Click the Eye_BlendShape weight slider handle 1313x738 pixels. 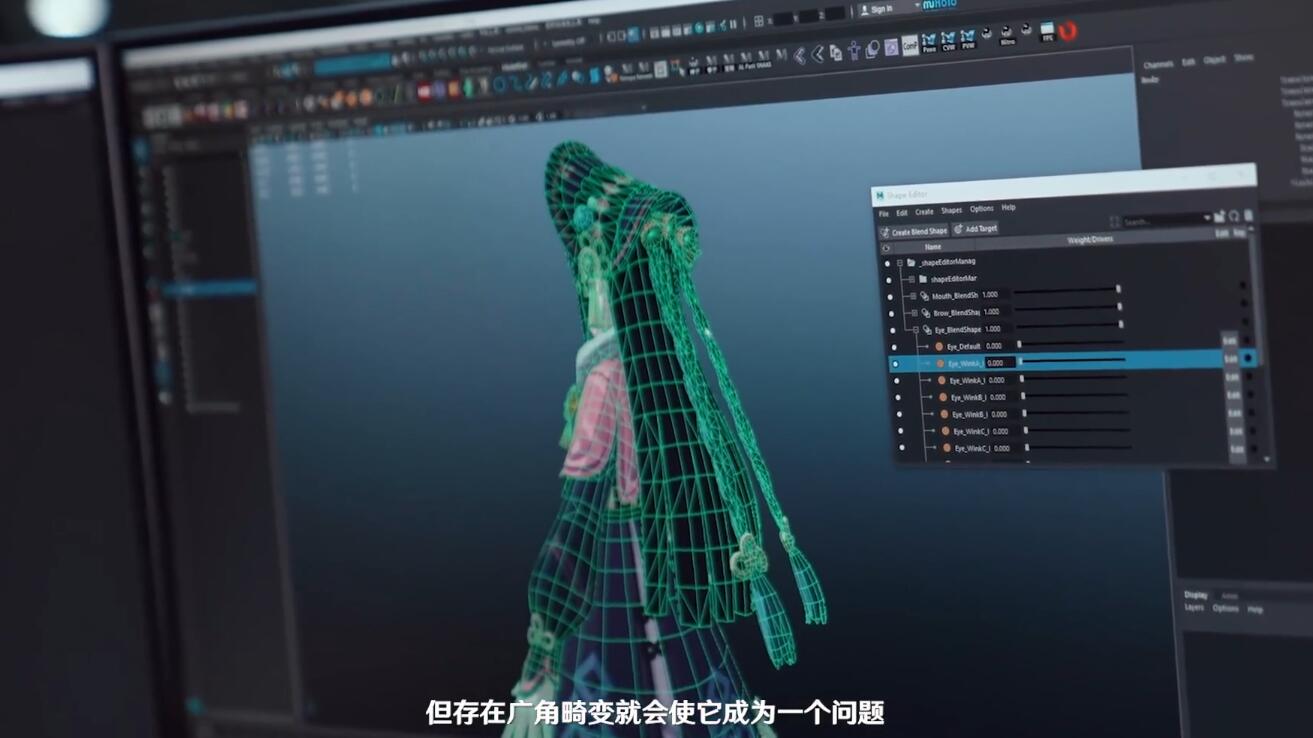pos(1120,324)
